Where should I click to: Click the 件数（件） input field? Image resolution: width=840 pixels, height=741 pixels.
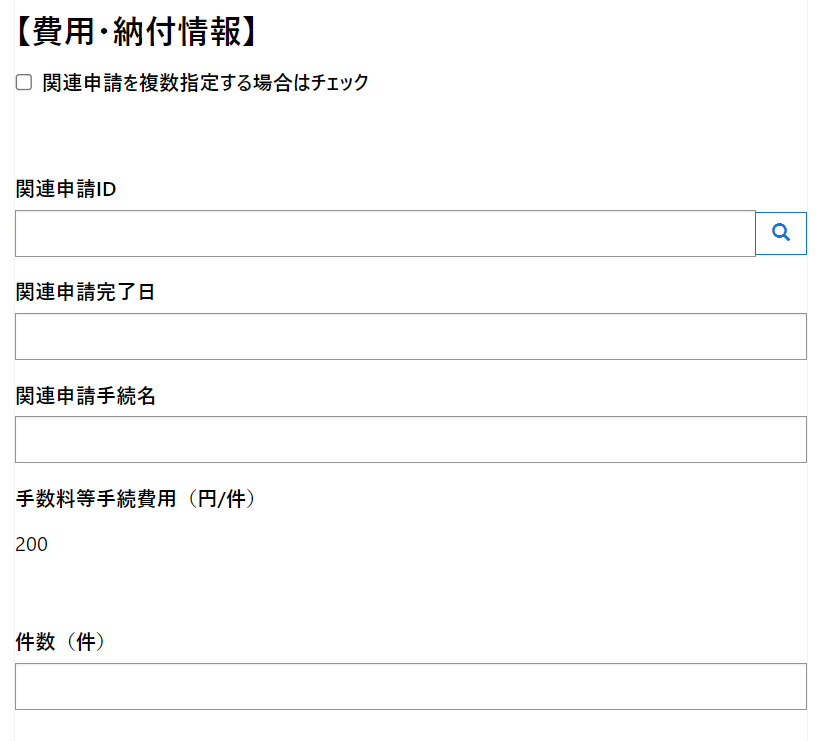(x=410, y=686)
